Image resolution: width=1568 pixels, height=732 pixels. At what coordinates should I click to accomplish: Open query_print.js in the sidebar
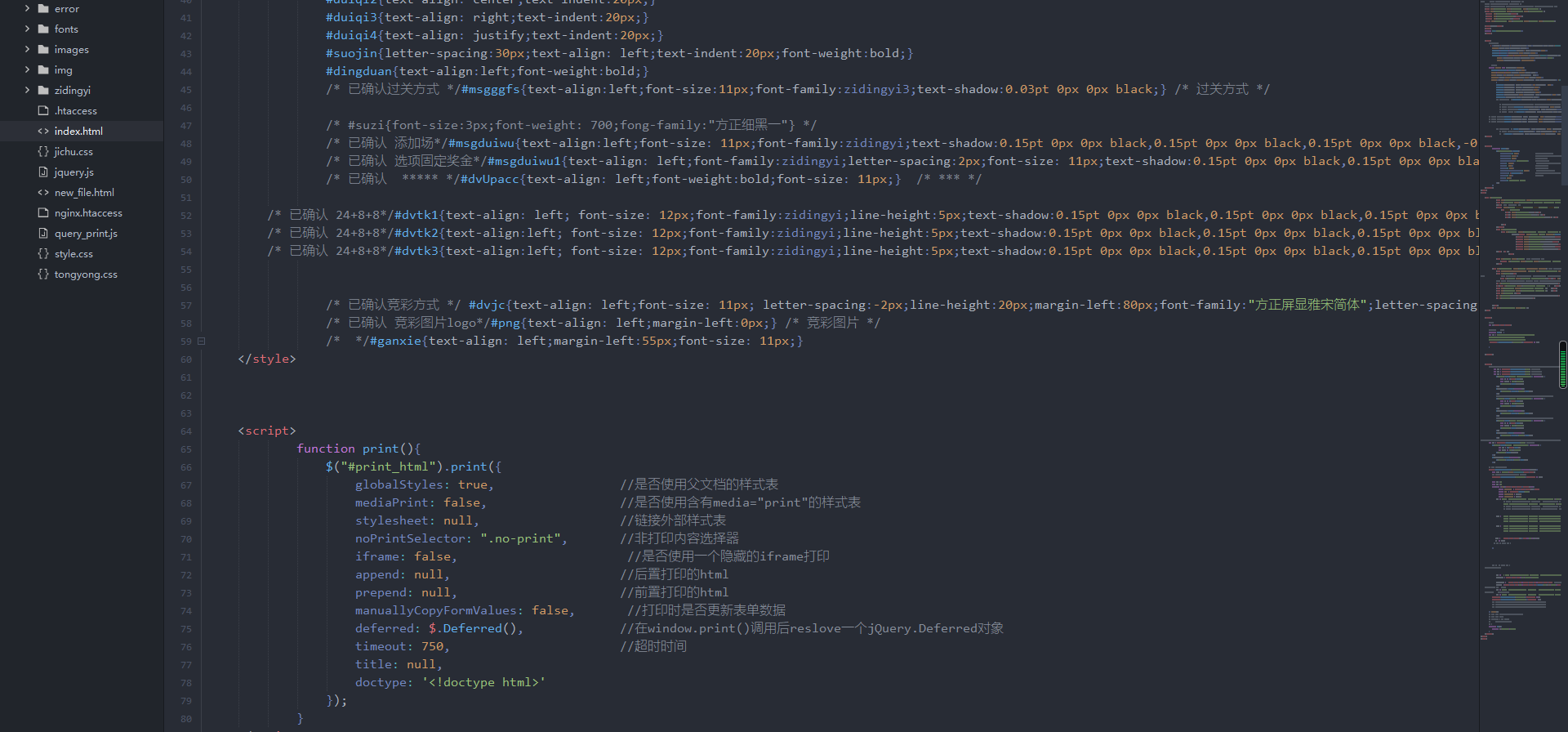(x=86, y=233)
